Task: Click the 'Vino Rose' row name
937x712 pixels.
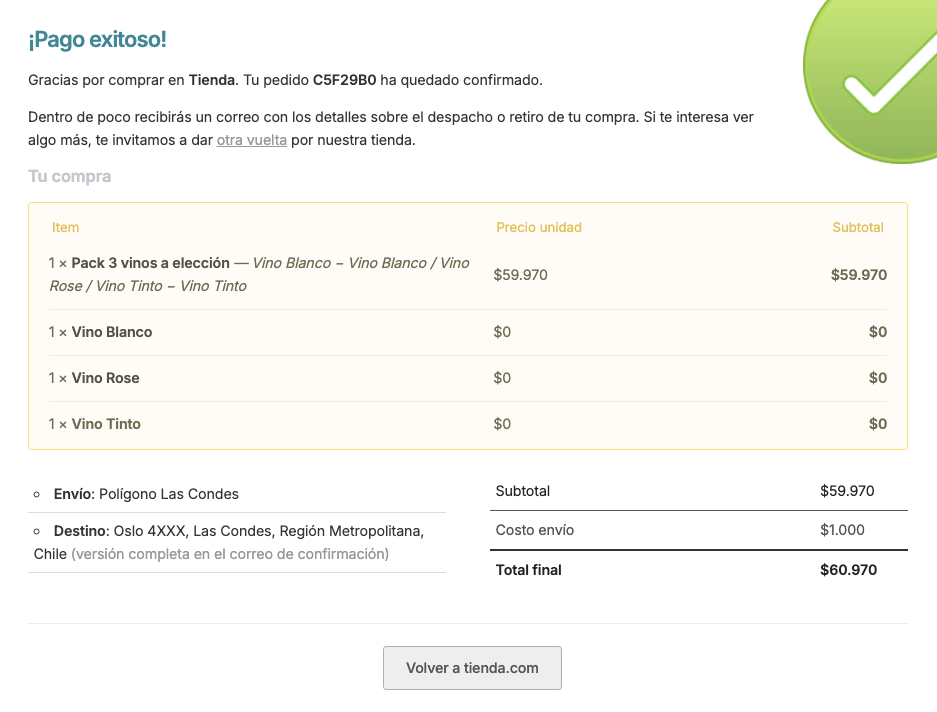Action: (105, 378)
